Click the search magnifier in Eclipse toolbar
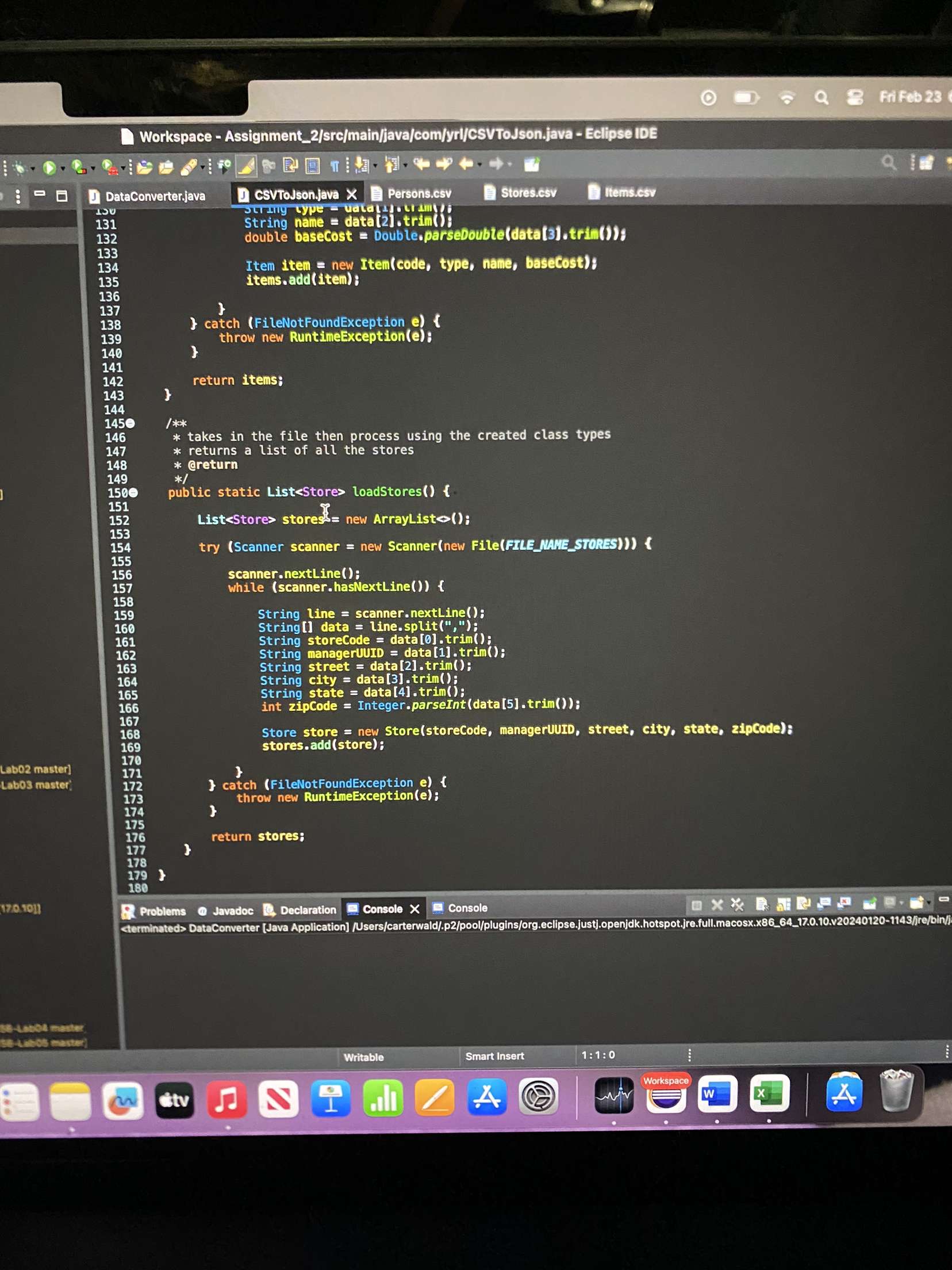Screen dimensions: 952x1270 (x=889, y=163)
